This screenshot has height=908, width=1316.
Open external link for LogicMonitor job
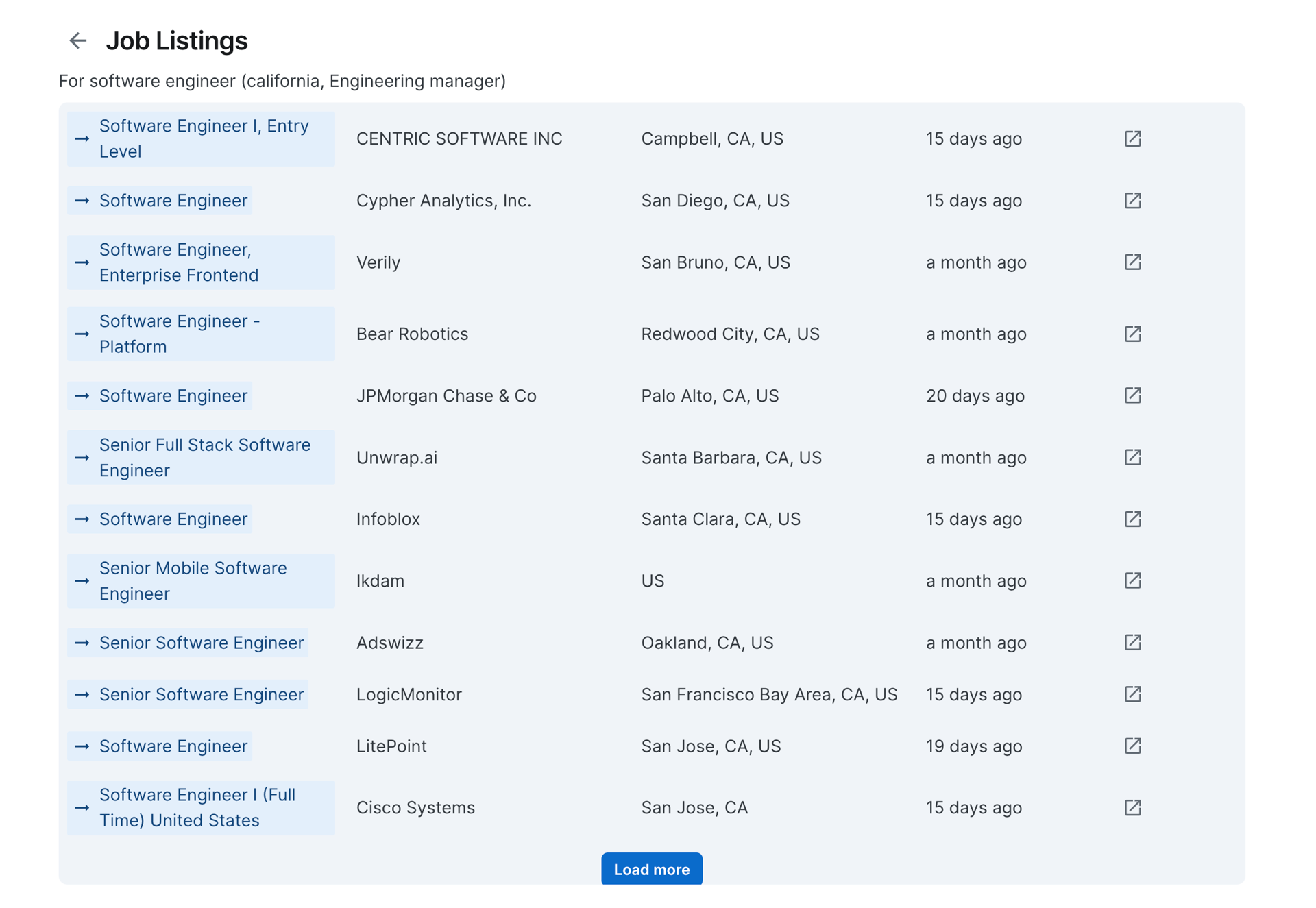(1132, 694)
